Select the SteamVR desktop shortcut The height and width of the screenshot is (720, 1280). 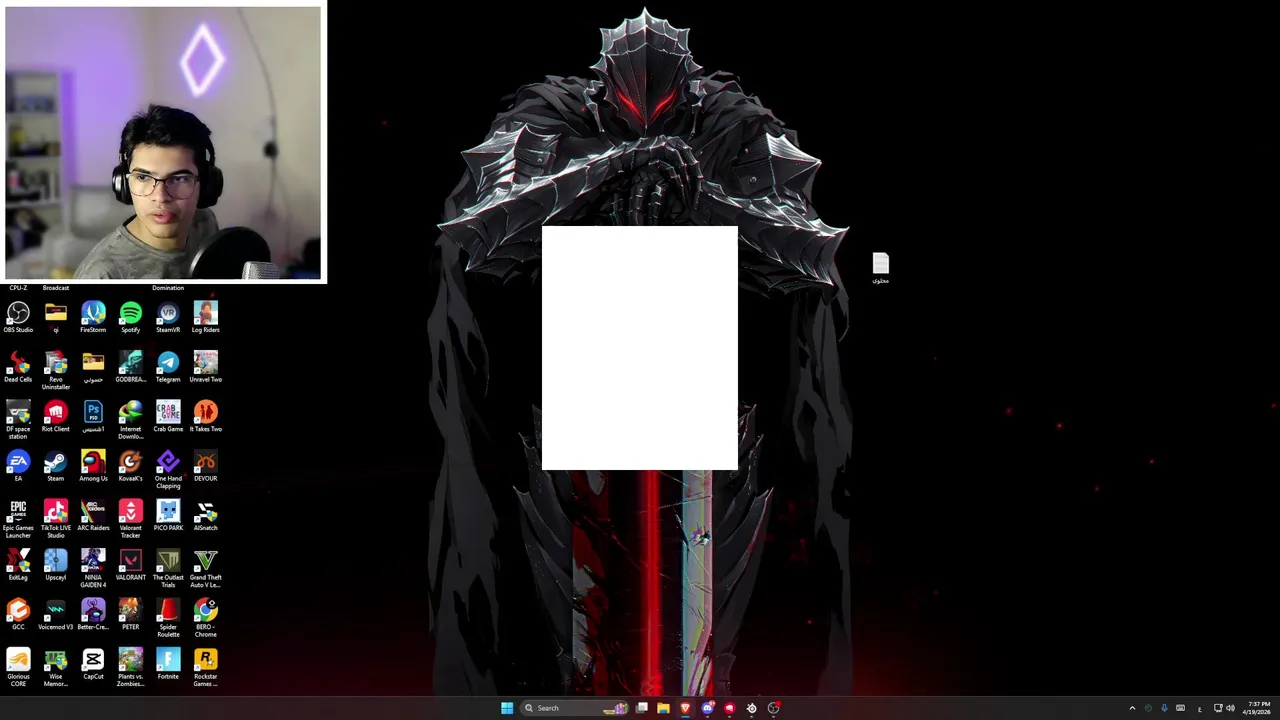(168, 318)
